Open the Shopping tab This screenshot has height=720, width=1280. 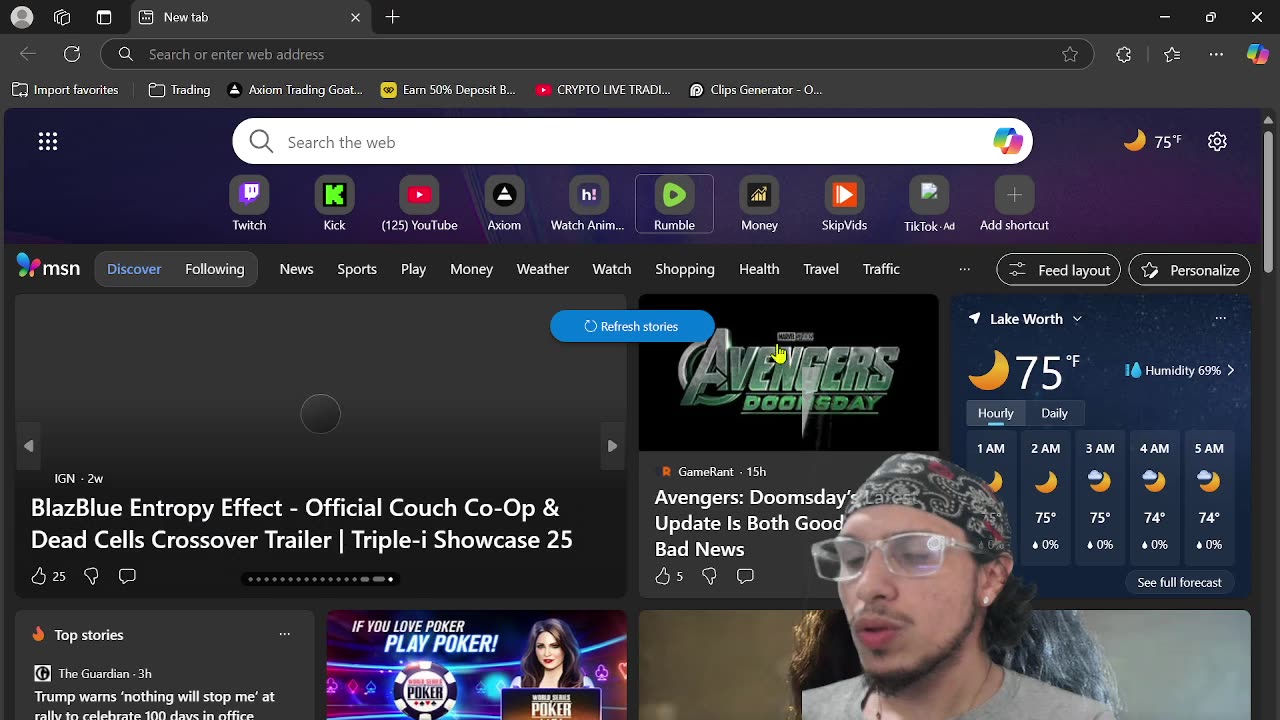coord(685,269)
